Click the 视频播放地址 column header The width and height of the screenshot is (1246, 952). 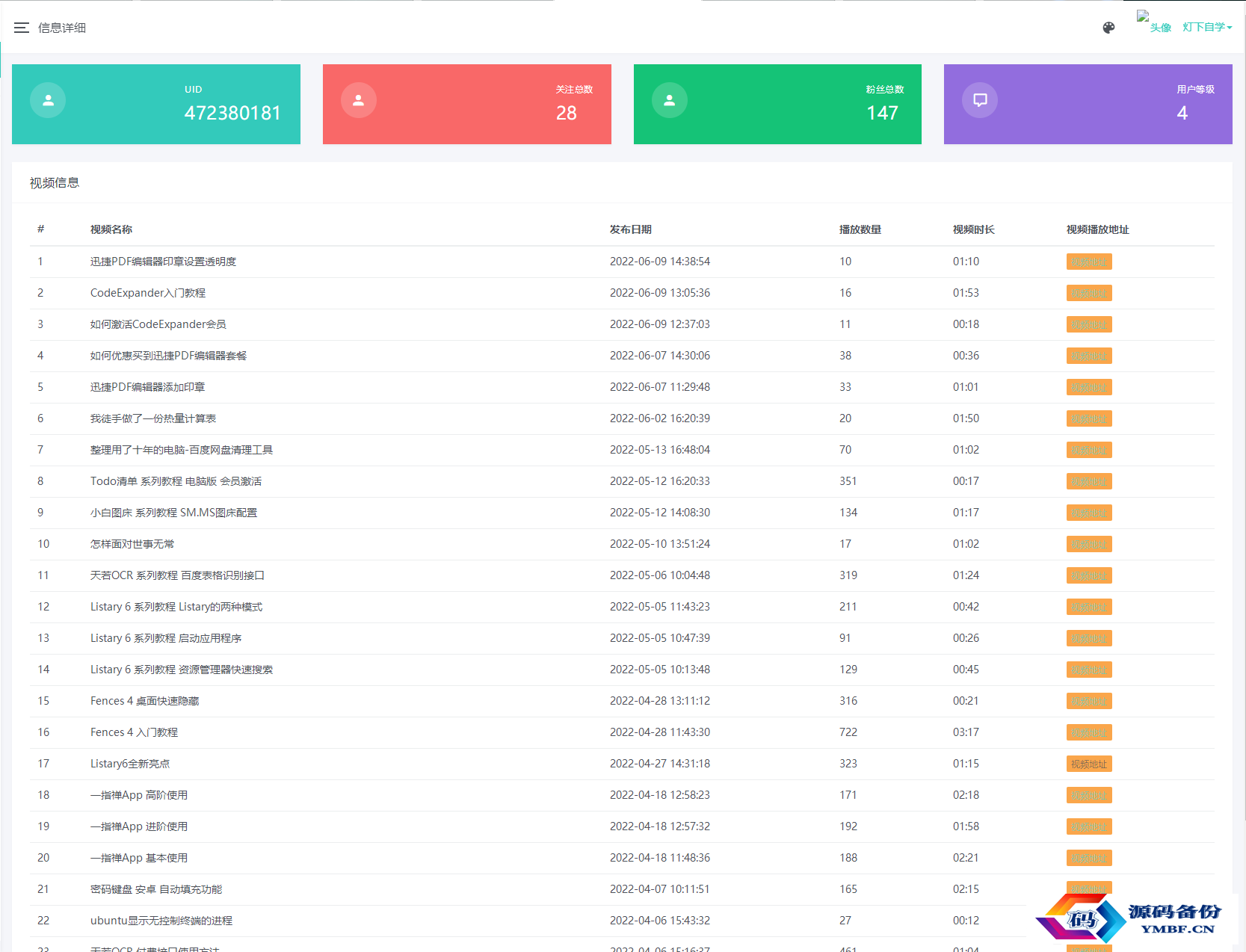coord(1098,229)
